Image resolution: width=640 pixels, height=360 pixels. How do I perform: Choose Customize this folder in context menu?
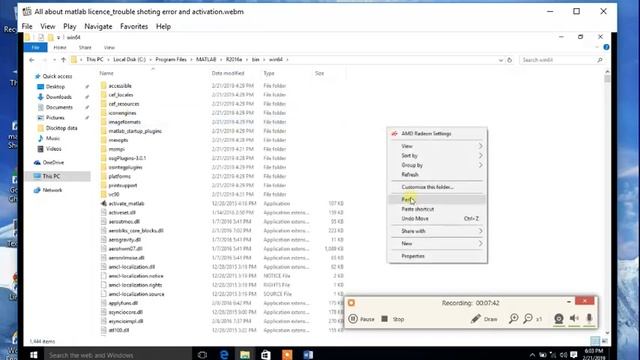[437, 187]
